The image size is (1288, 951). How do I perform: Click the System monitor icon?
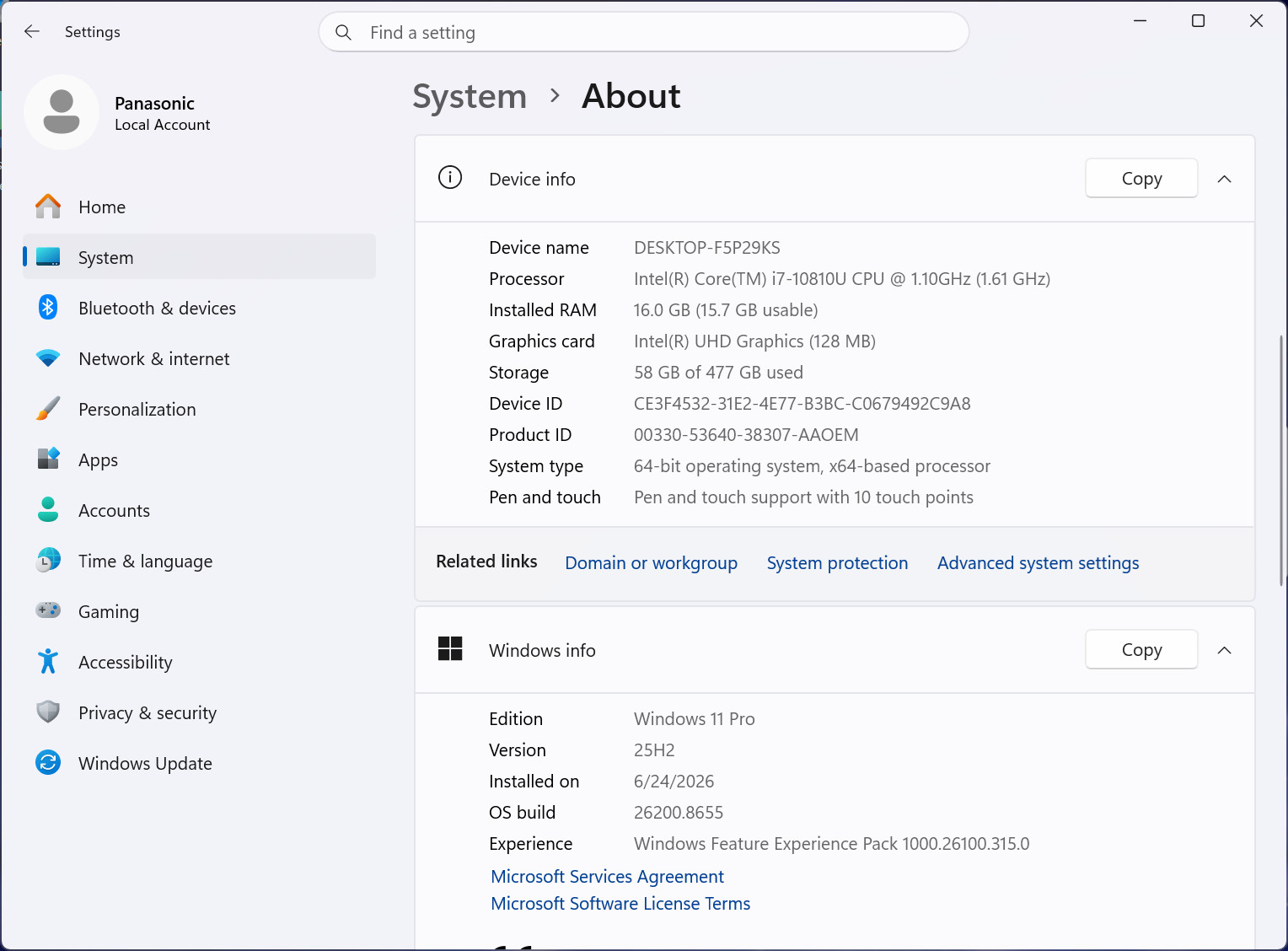click(48, 257)
